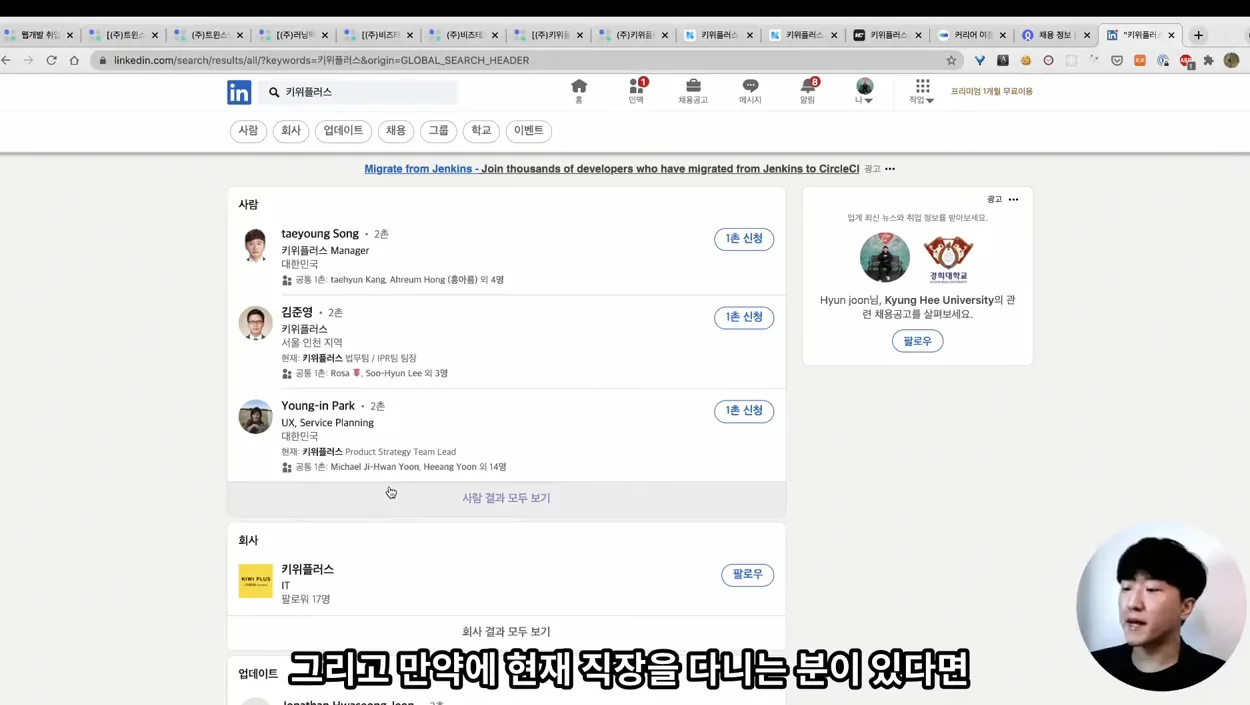Switch to the 커리어 여정 browser tab
The image size is (1250, 705).
971,35
